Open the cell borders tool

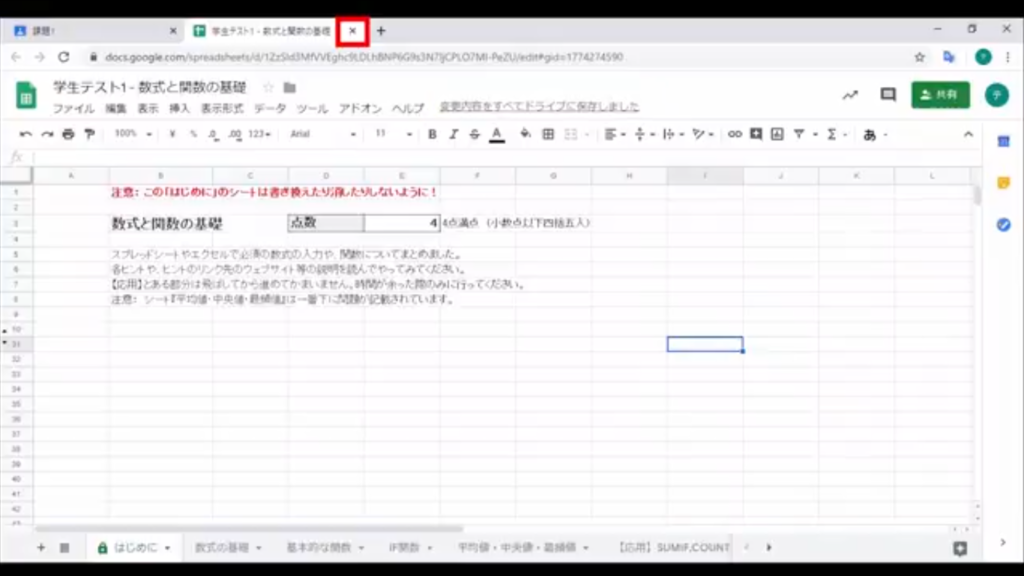[x=549, y=134]
